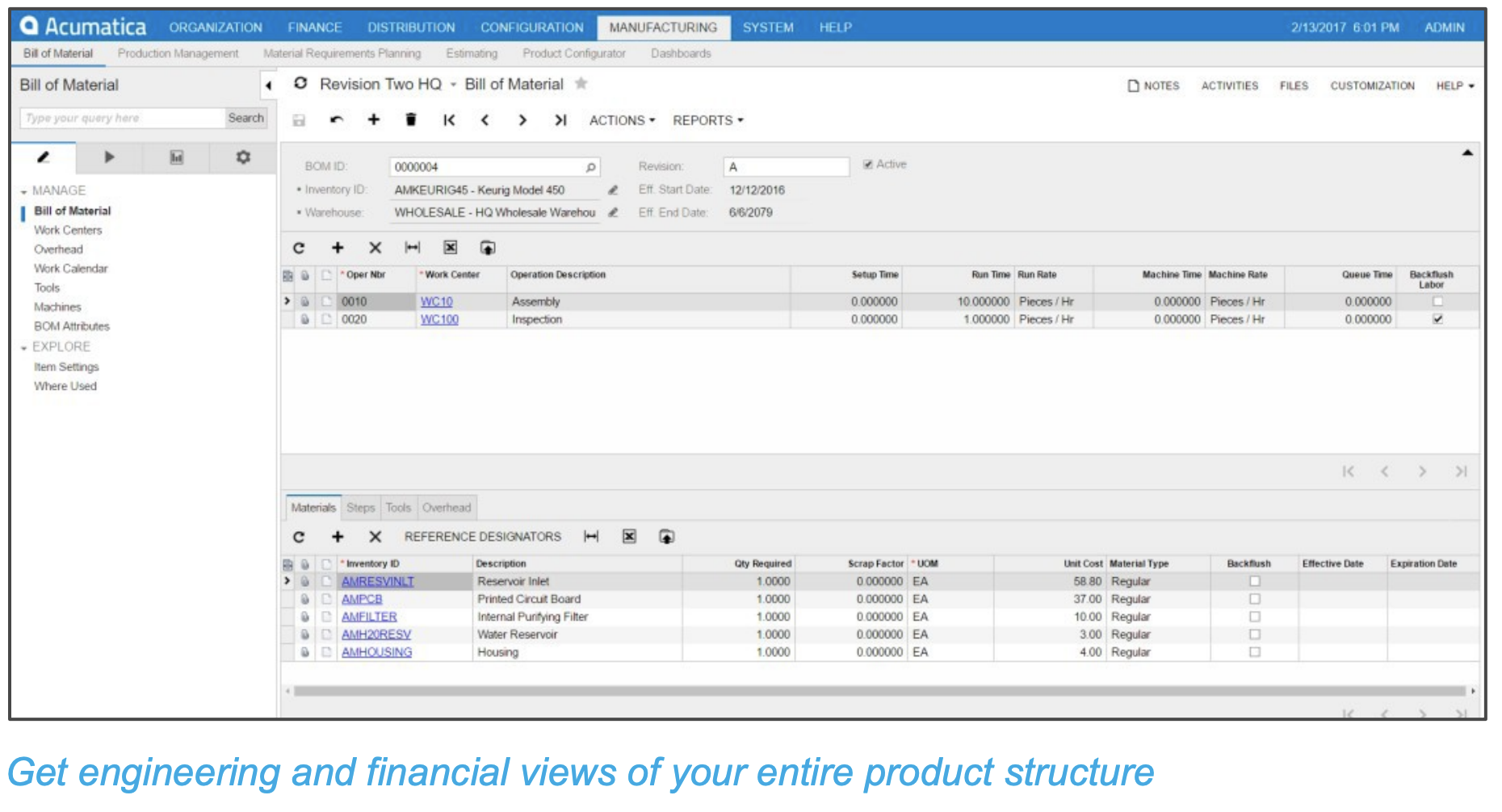Screen dimensions: 1502x812
Task: Collapse the EXPLORE section
Action: point(23,348)
